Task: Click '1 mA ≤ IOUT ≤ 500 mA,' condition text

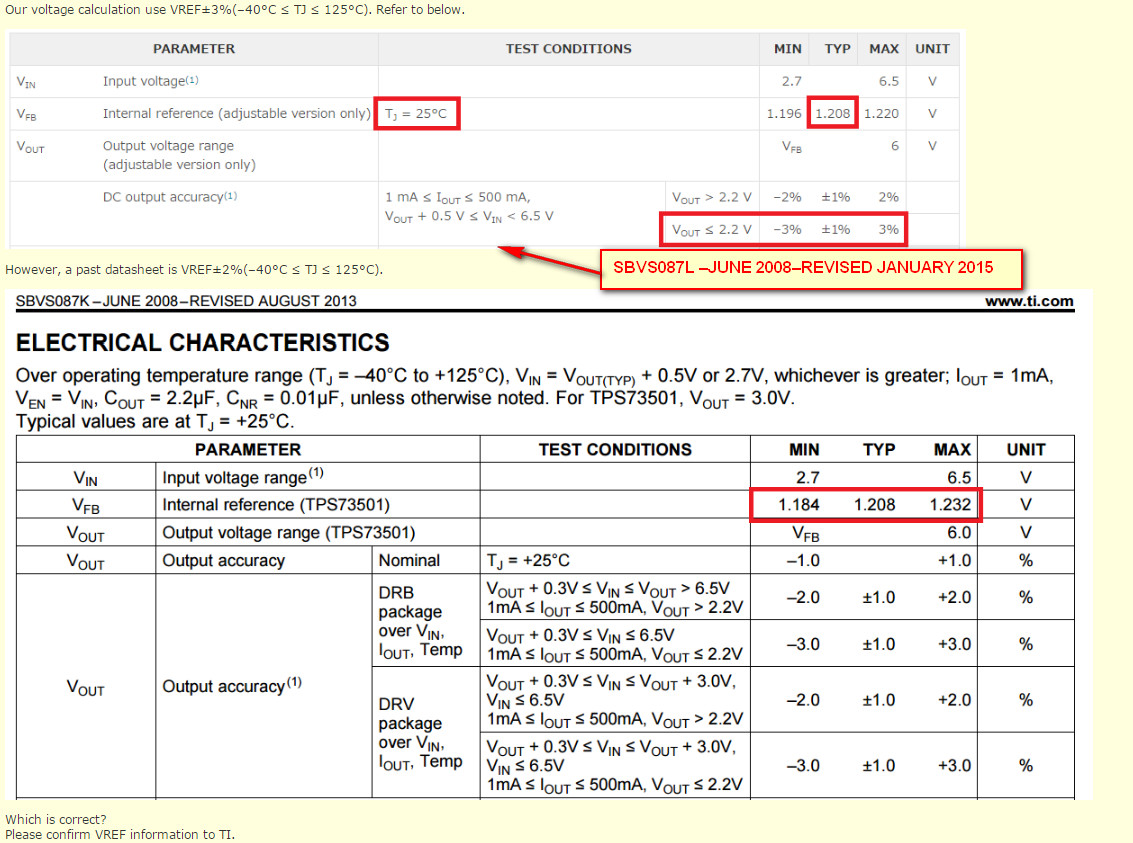Action: tap(457, 197)
